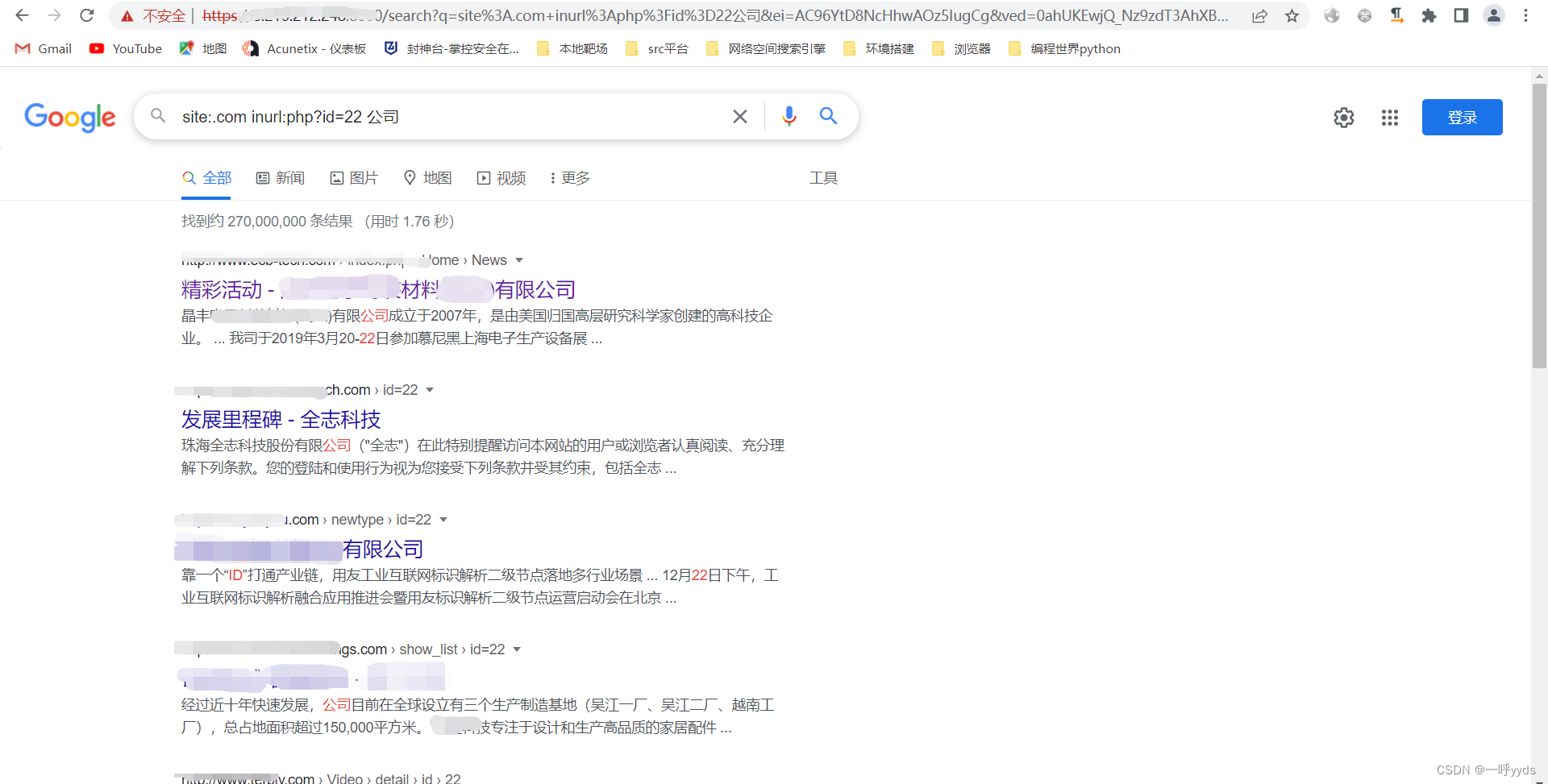Expand the 环境搭建 bookmark folder

pyautogui.click(x=879, y=49)
